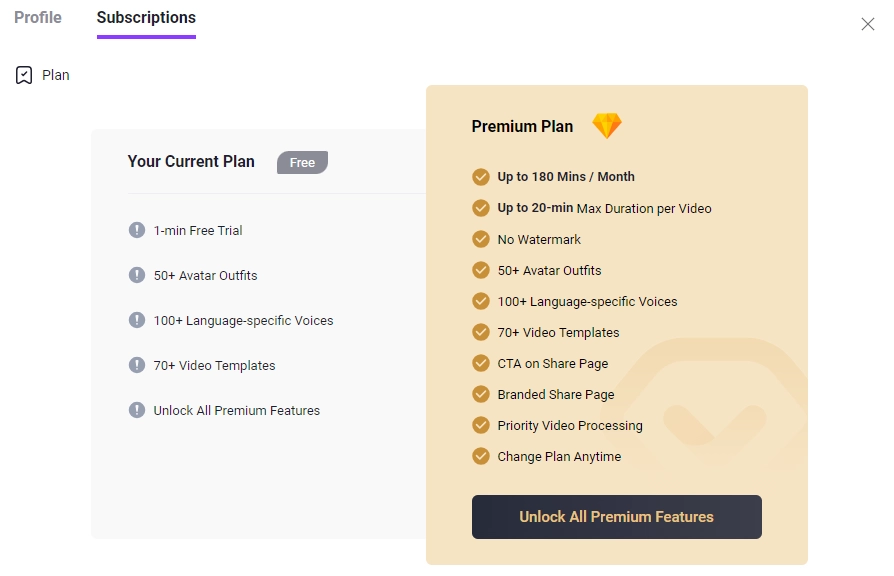Click the Your Current Plan heading
This screenshot has width=894, height=576.
point(191,161)
